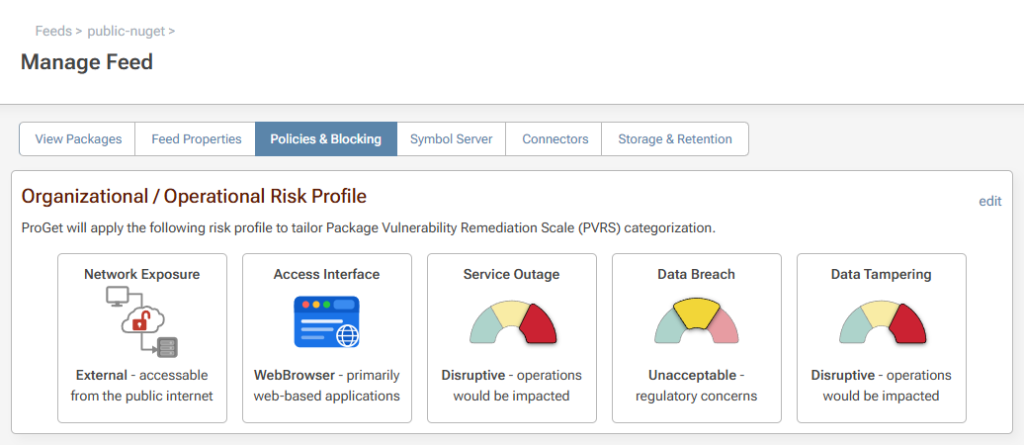
Task: Go to the Connectors tab
Action: coord(555,139)
